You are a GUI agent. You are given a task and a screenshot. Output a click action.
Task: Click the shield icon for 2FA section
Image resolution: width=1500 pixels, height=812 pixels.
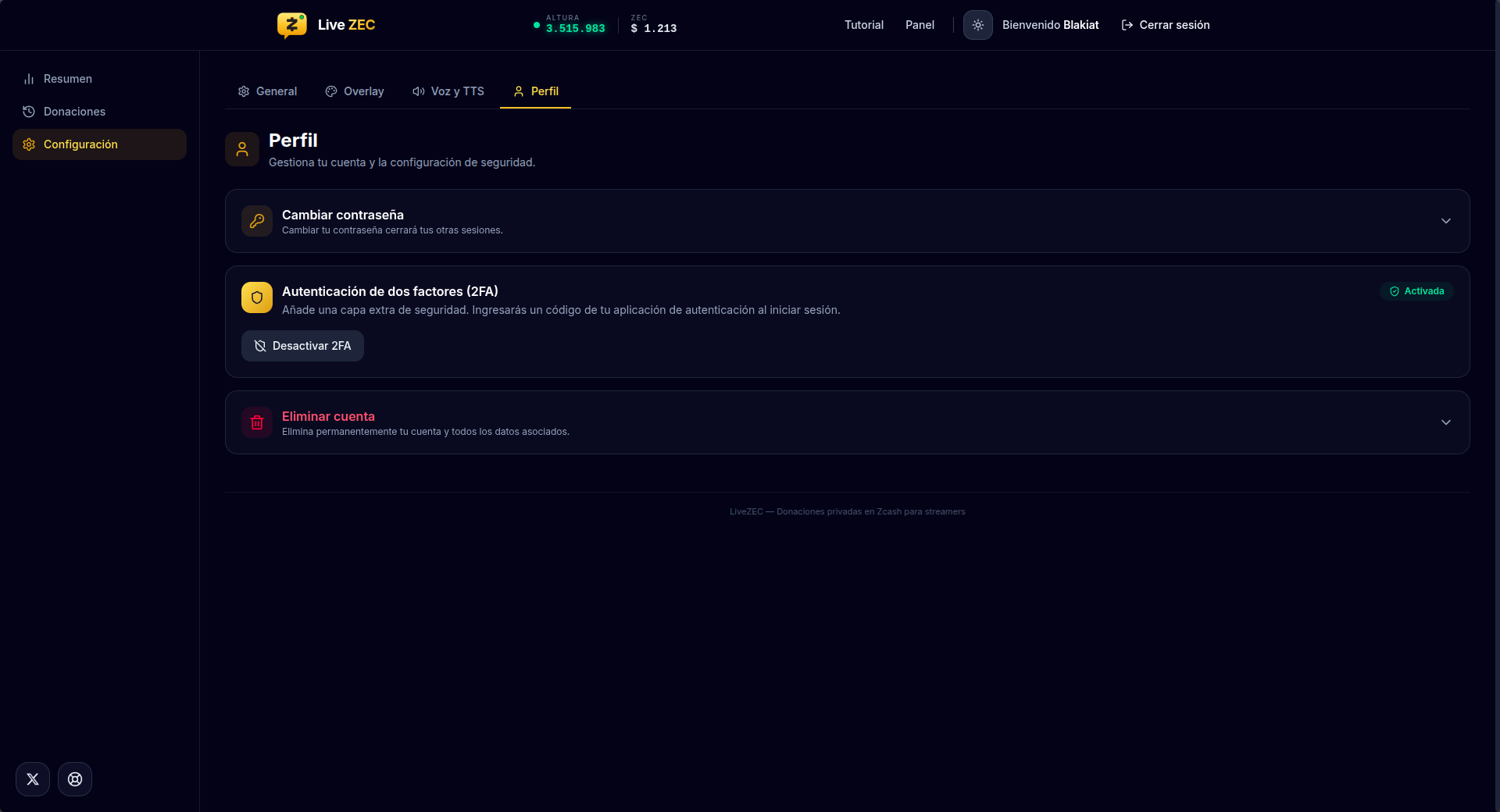[257, 297]
